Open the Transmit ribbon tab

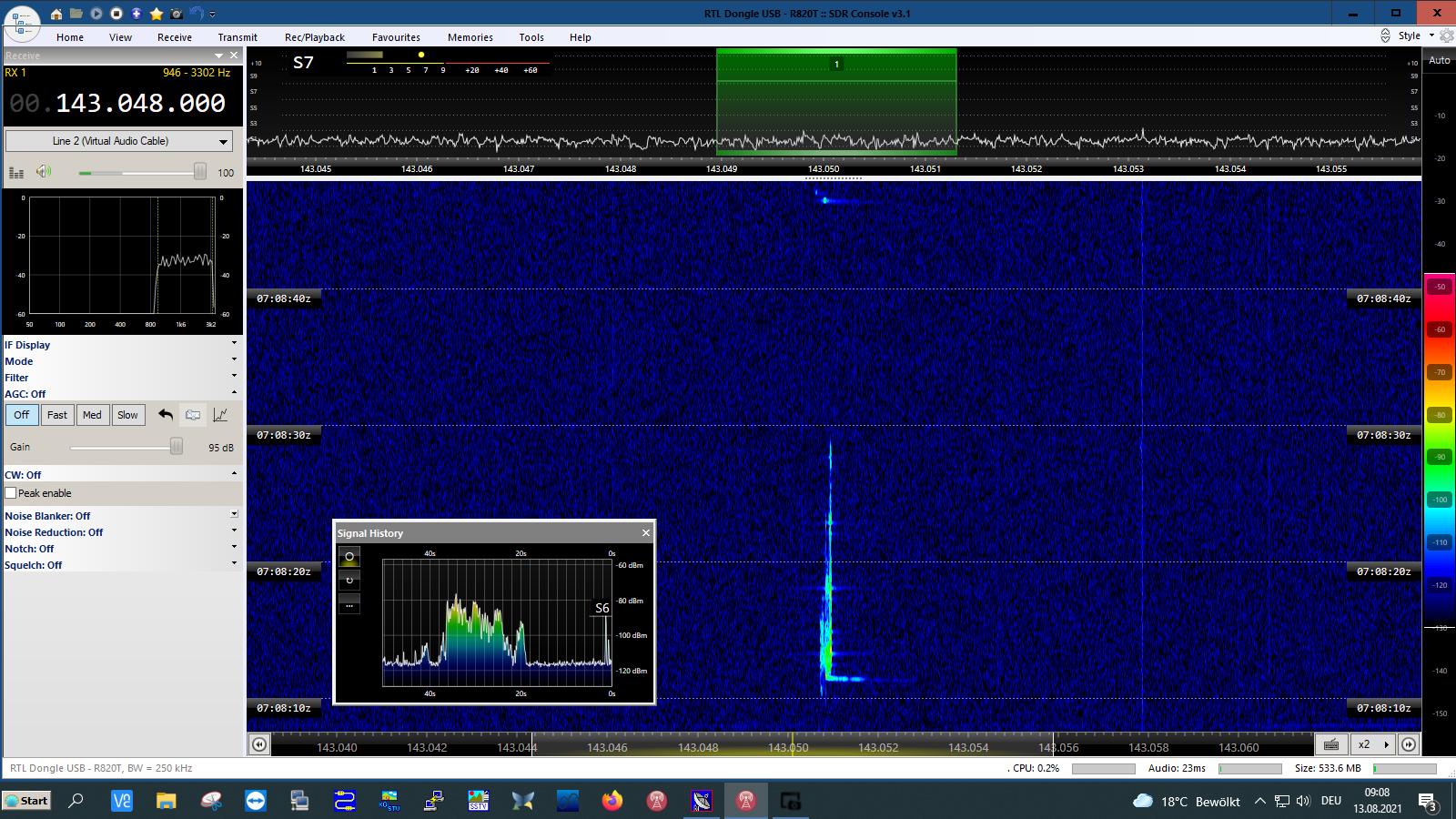238,37
